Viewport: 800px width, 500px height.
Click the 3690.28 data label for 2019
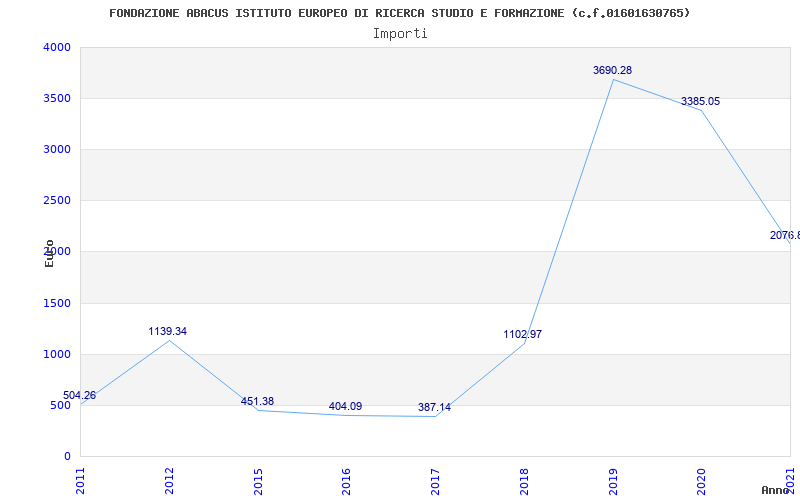click(x=612, y=71)
